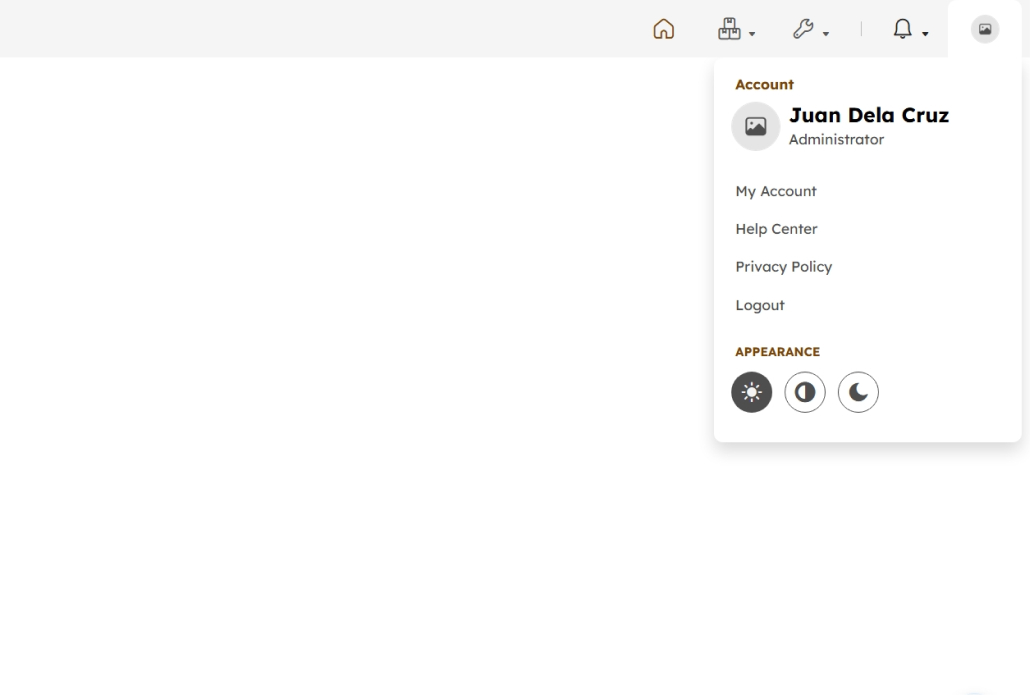Expand the notifications bell dropdown arrow
Image resolution: width=1030 pixels, height=695 pixels.
[x=925, y=34]
